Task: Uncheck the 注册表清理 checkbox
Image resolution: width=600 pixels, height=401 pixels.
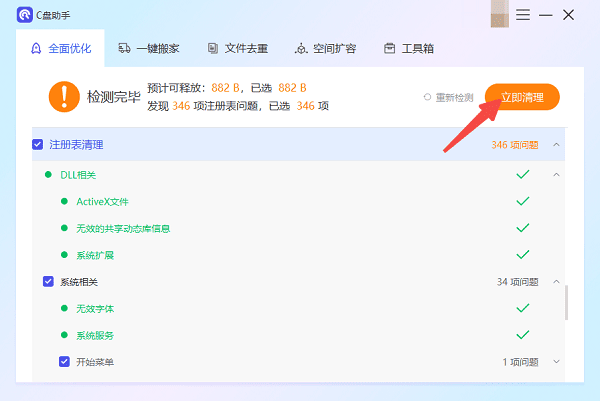Action: [x=38, y=145]
